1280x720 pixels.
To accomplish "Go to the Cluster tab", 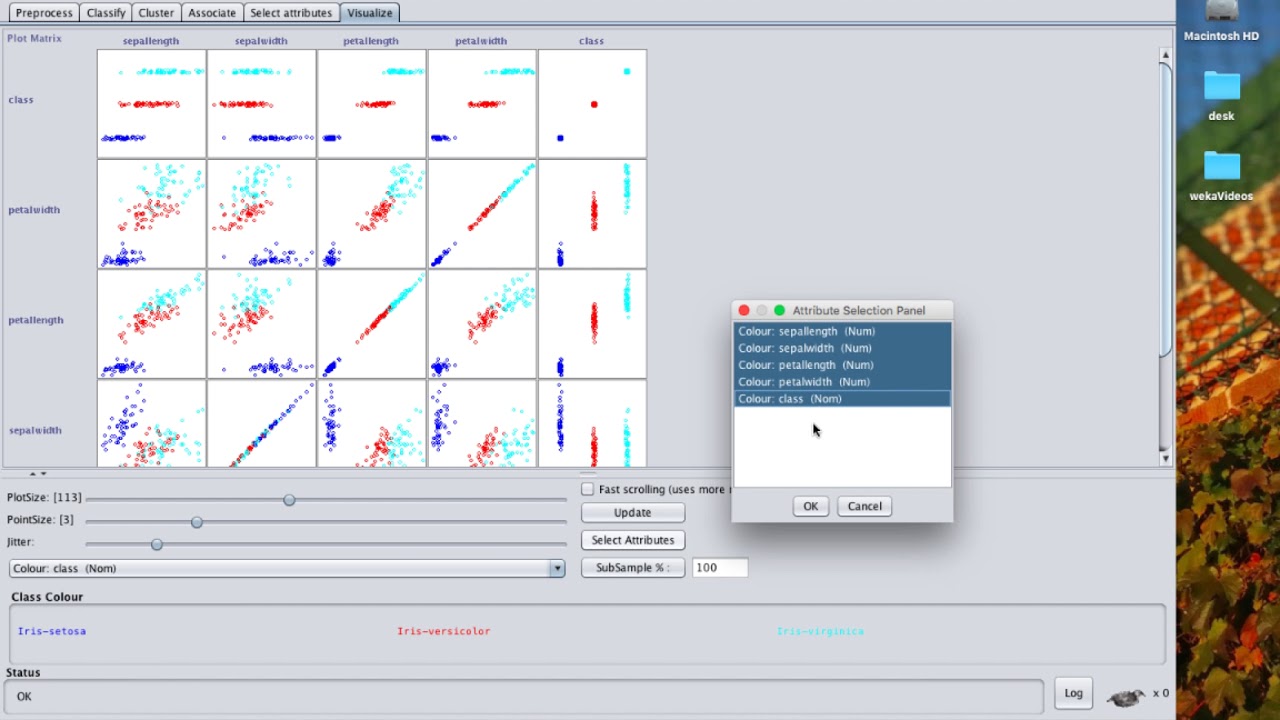I will (x=156, y=13).
